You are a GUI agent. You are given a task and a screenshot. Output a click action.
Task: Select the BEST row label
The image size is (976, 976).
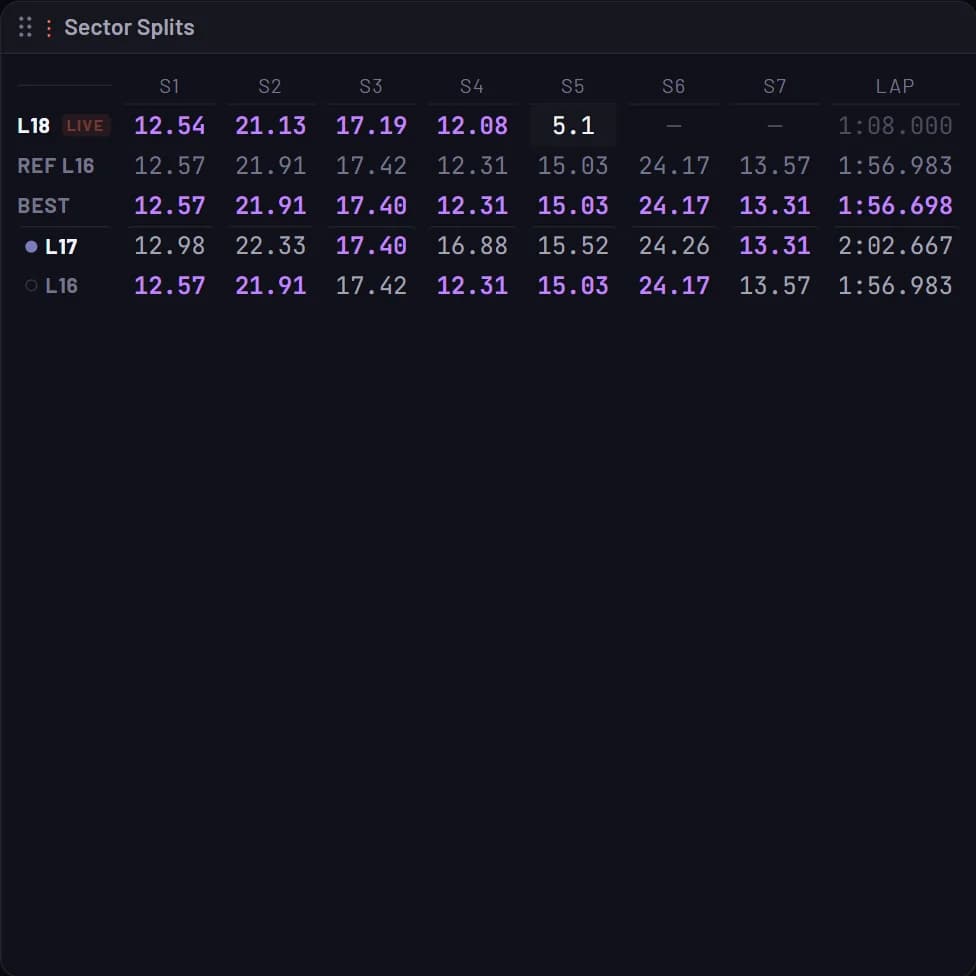click(x=44, y=205)
